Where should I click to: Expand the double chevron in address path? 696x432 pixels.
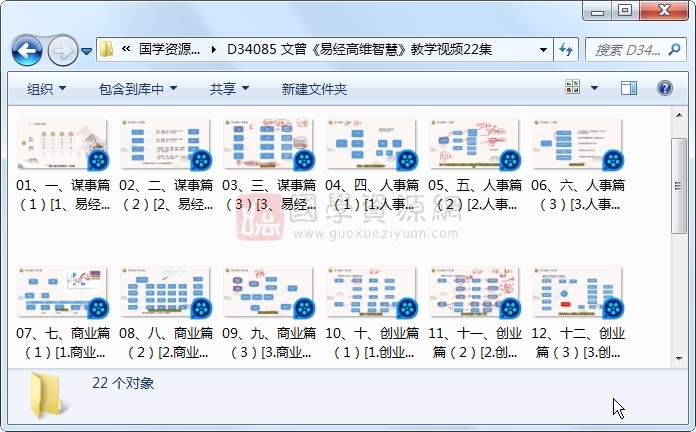point(126,49)
